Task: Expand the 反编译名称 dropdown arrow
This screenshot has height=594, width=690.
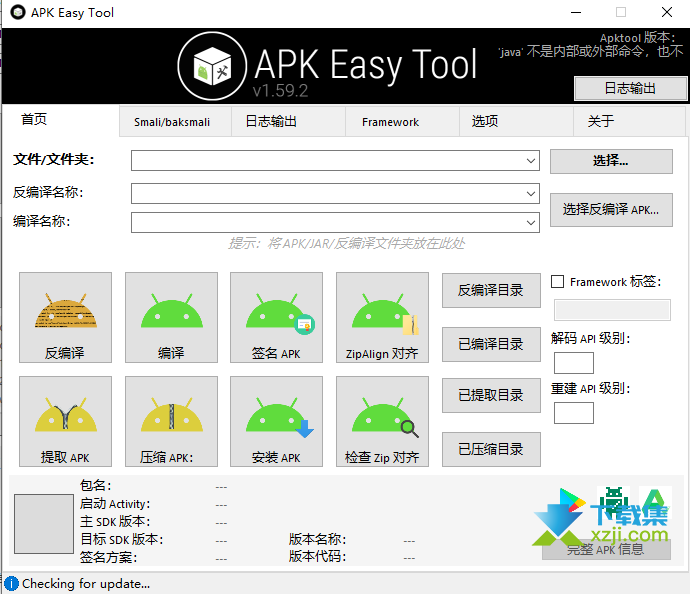Action: (x=531, y=194)
